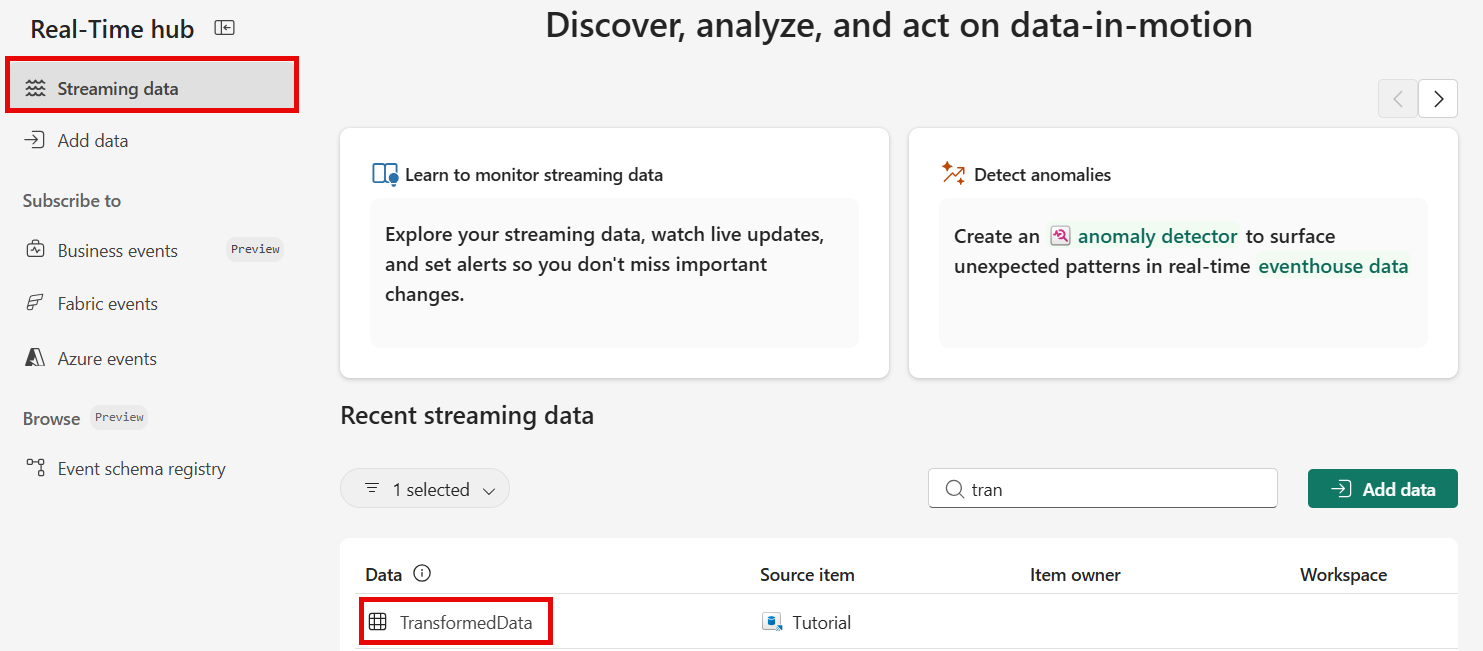Image resolution: width=1483 pixels, height=651 pixels.
Task: Click the Recent streaming data heading
Action: pos(467,415)
